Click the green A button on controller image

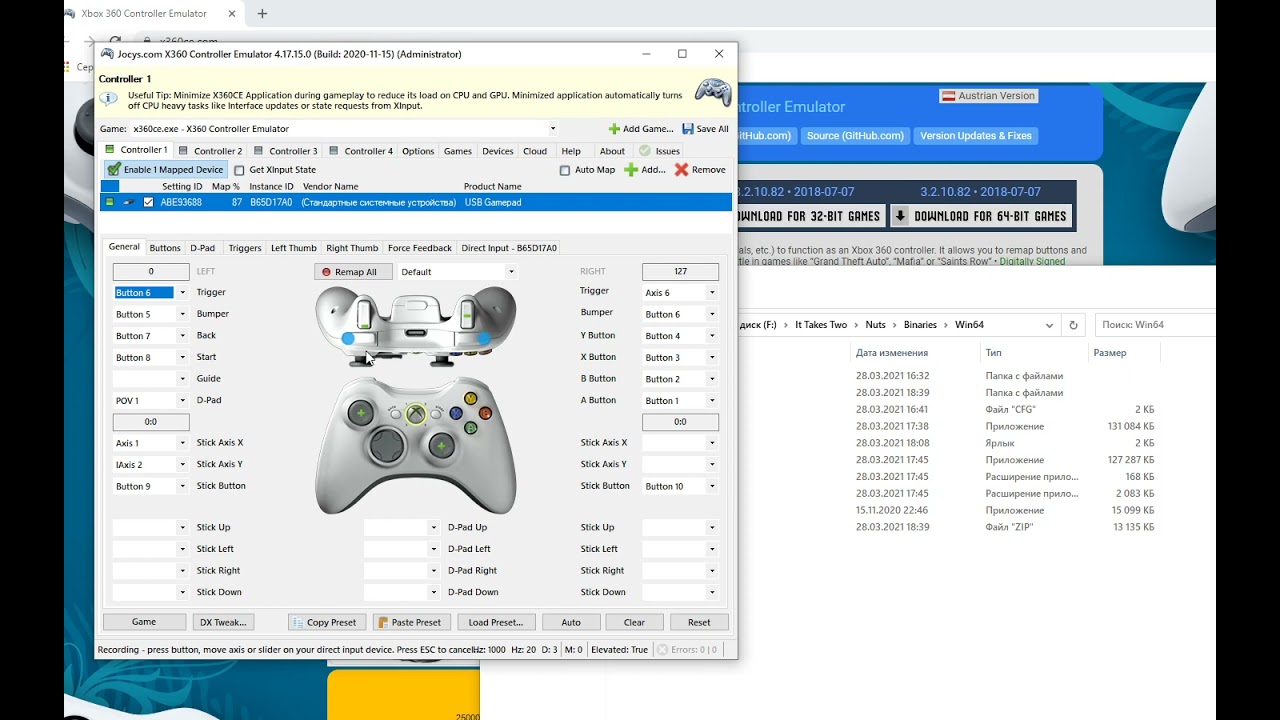click(x=471, y=427)
